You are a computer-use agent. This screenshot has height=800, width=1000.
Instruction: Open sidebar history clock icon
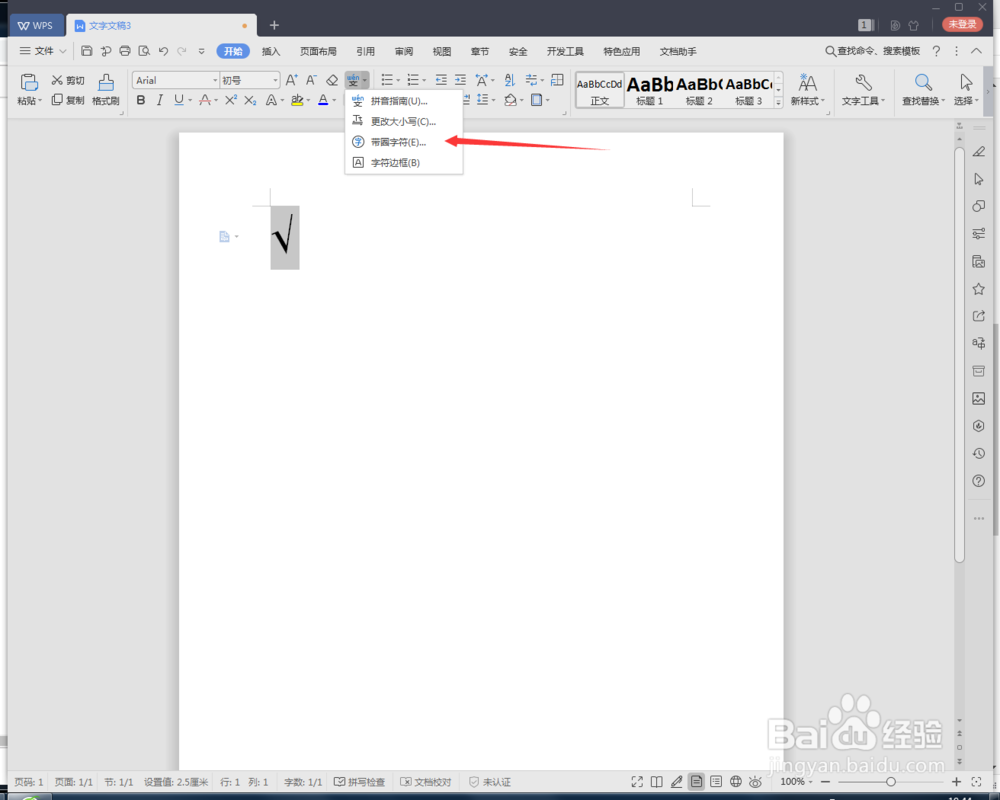pos(978,454)
